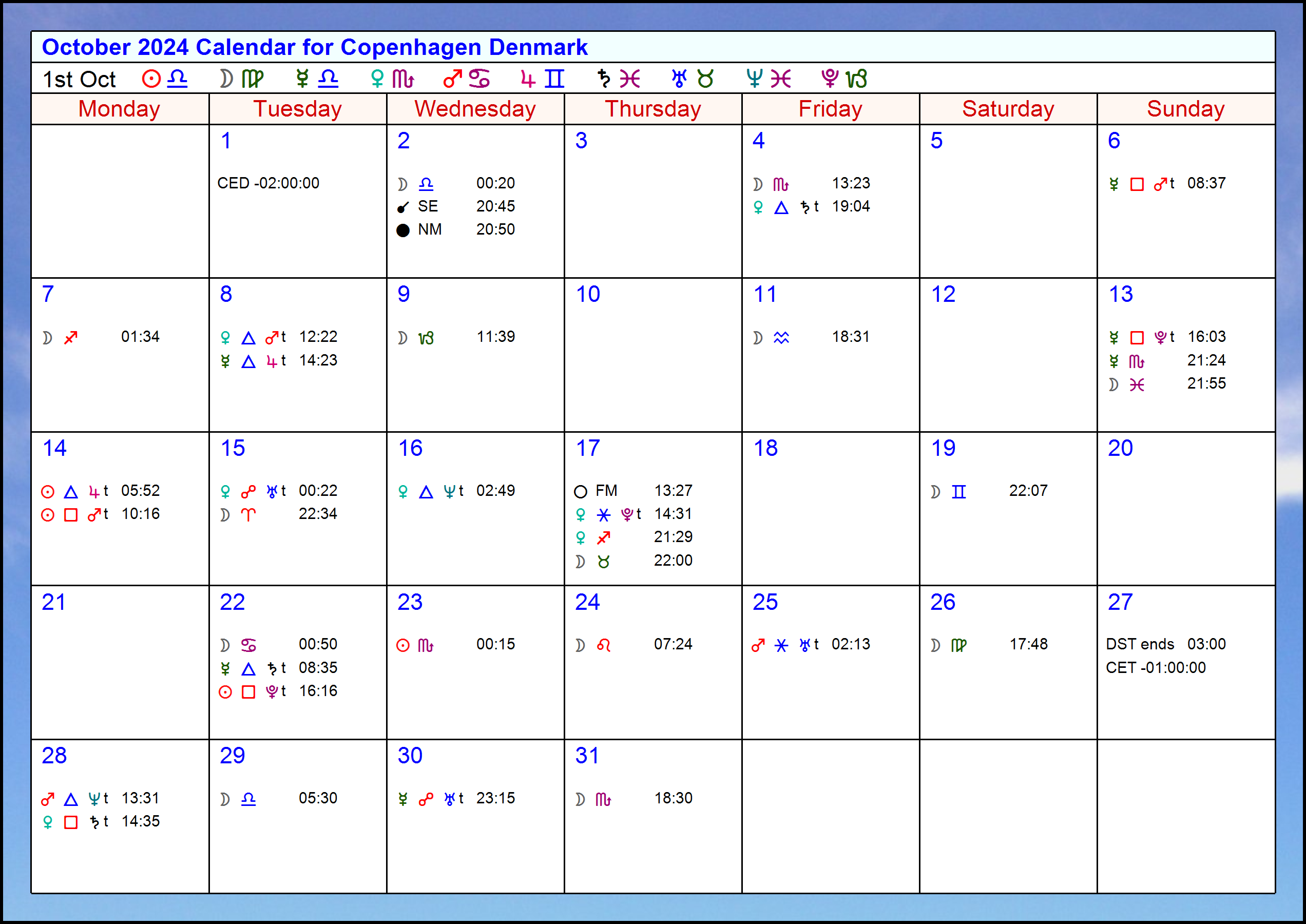1306x924 pixels.
Task: Click the Neptune symbol in the 1st Oct row
Action: (x=754, y=79)
